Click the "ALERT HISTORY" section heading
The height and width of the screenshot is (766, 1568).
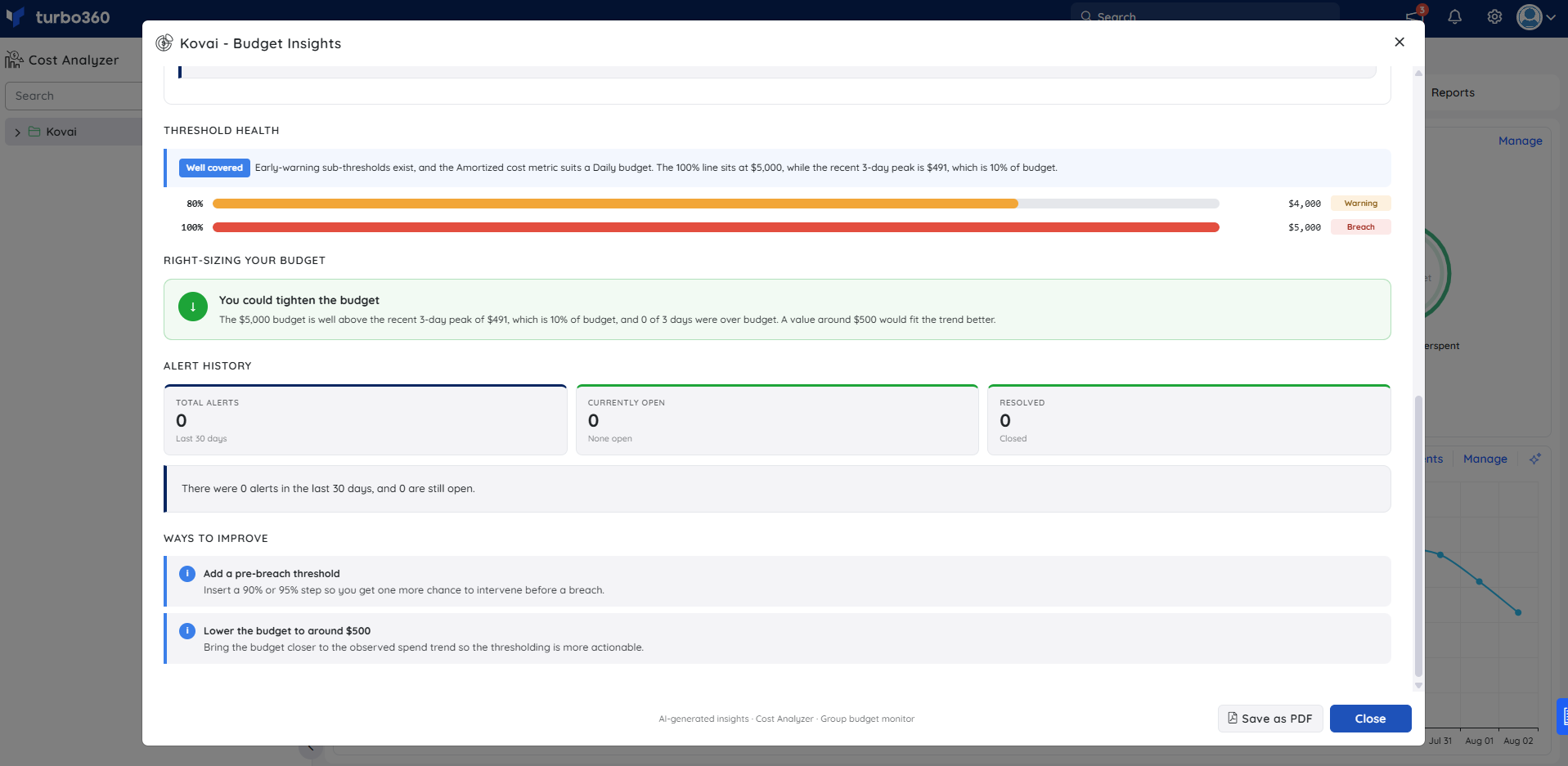(208, 366)
